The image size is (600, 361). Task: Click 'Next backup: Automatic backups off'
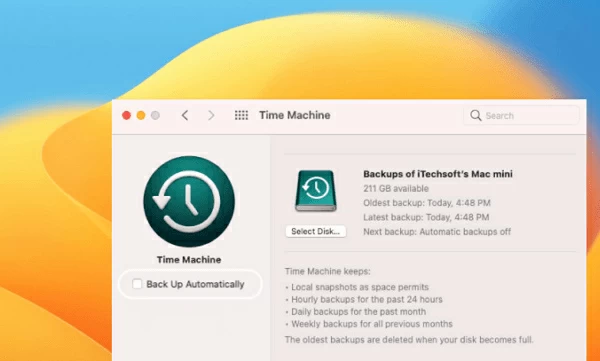(x=437, y=232)
